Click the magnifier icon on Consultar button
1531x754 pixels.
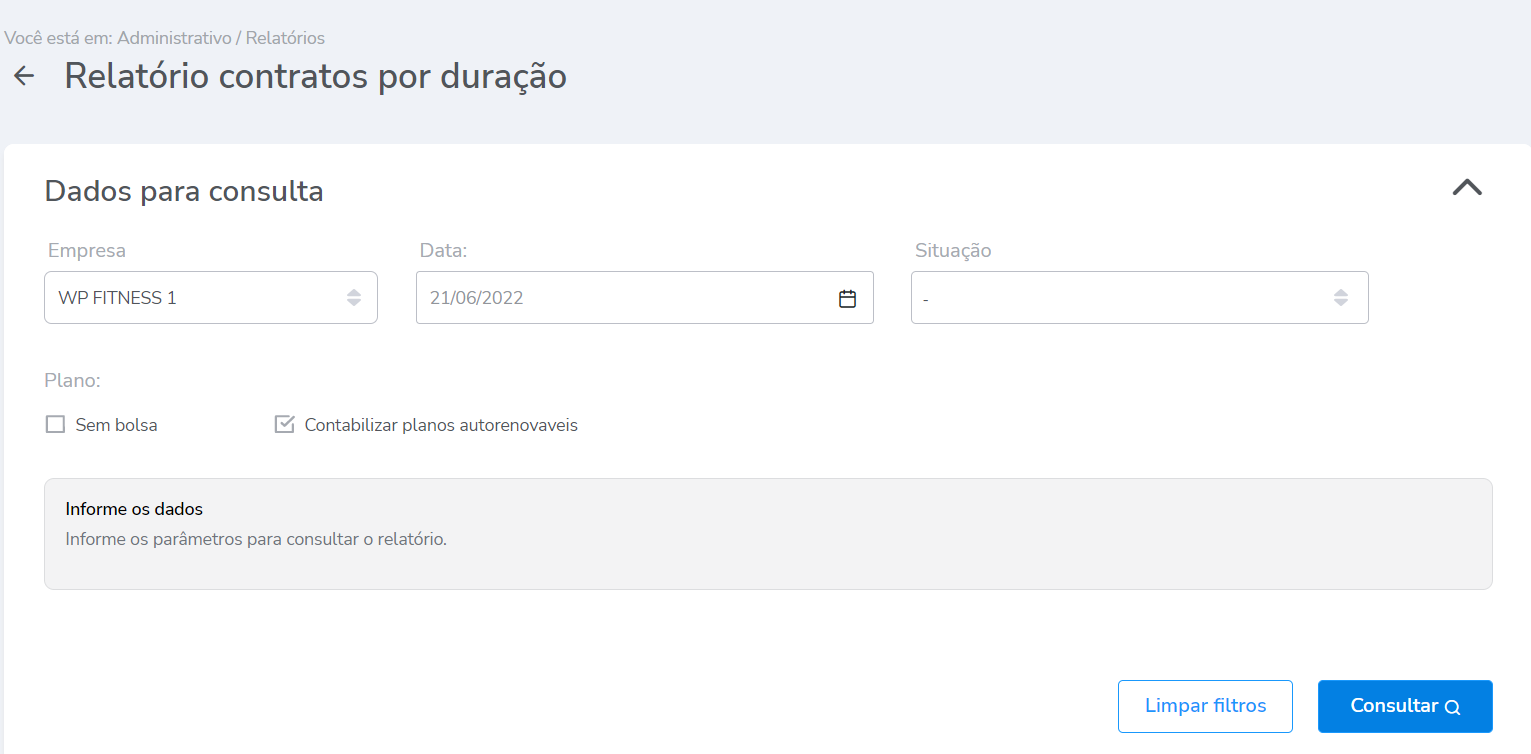pos(1453,708)
